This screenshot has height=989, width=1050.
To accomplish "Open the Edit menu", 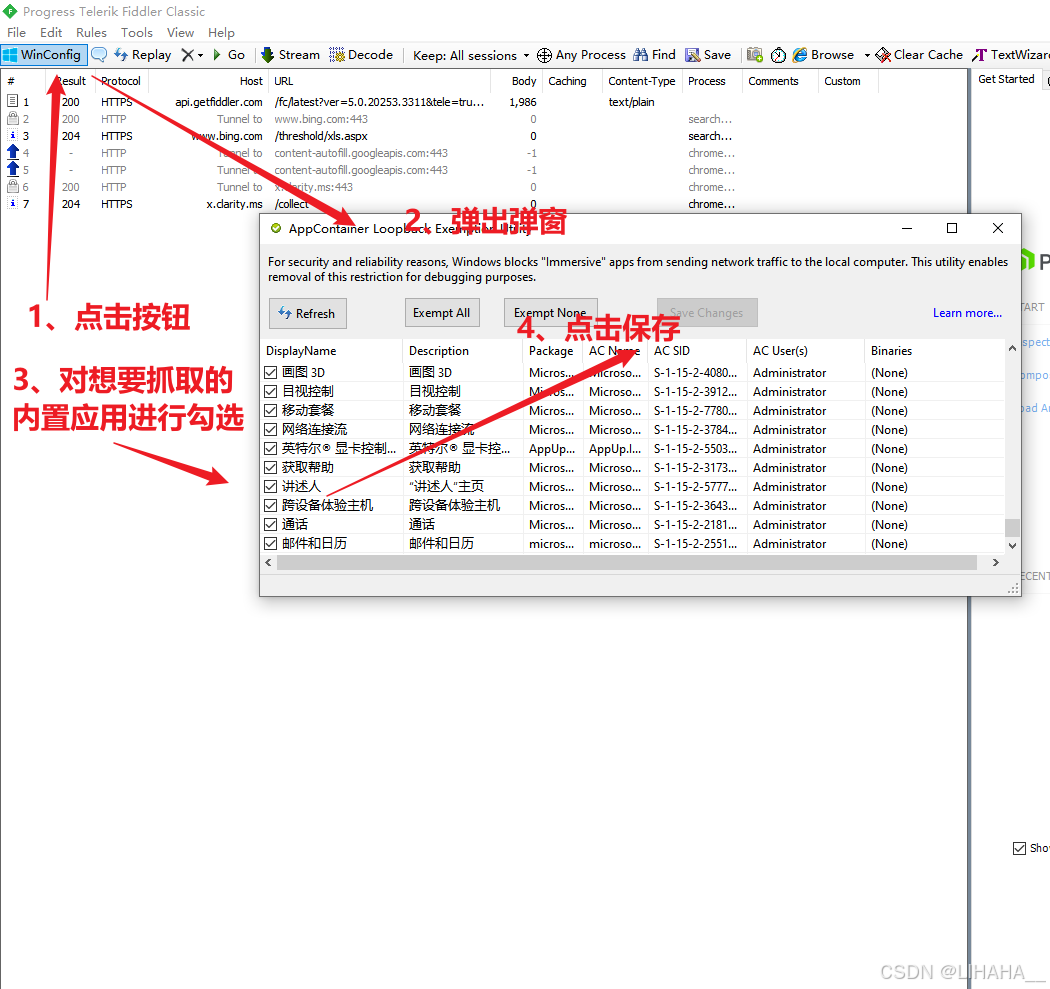I will tap(51, 33).
